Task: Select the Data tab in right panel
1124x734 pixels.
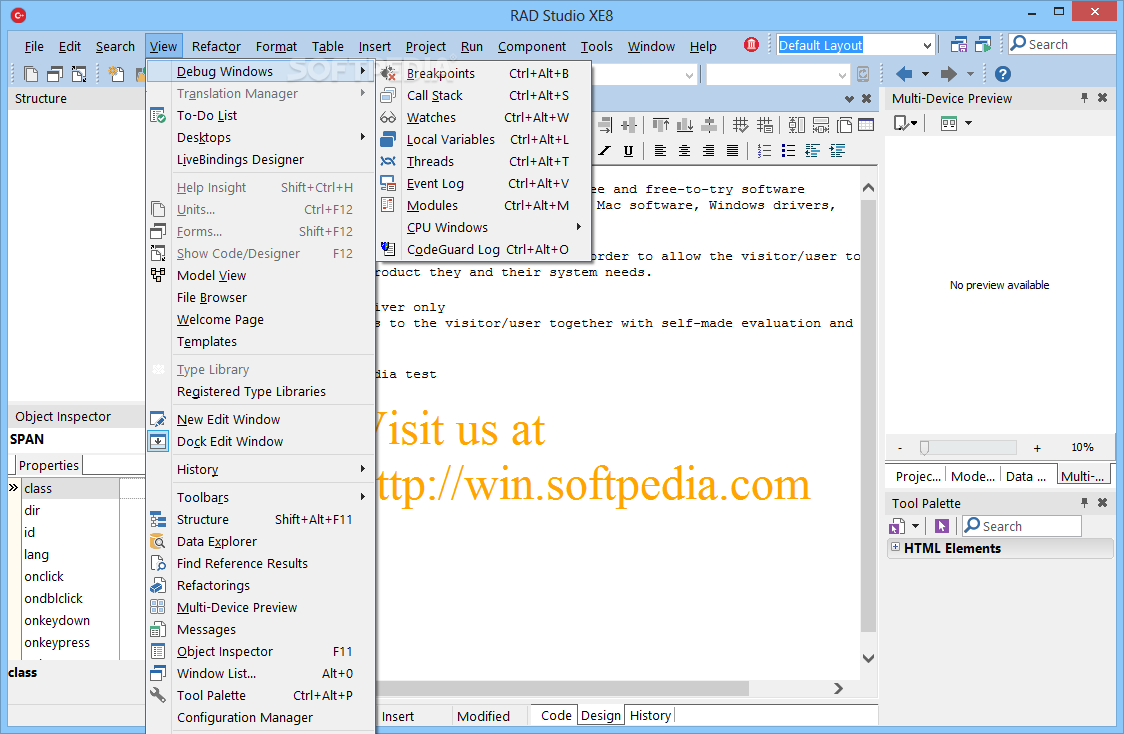Action: (x=1025, y=476)
